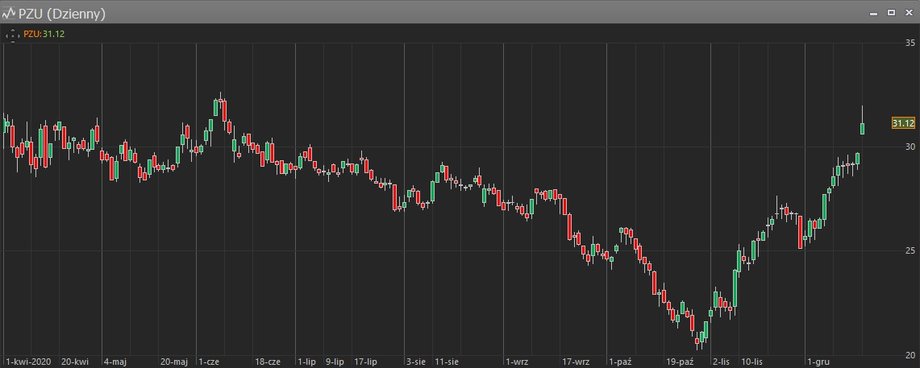Image resolution: width=920 pixels, height=368 pixels.
Task: Click the chart icon beside PZU (Dzienny) title
Action: pos(9,13)
